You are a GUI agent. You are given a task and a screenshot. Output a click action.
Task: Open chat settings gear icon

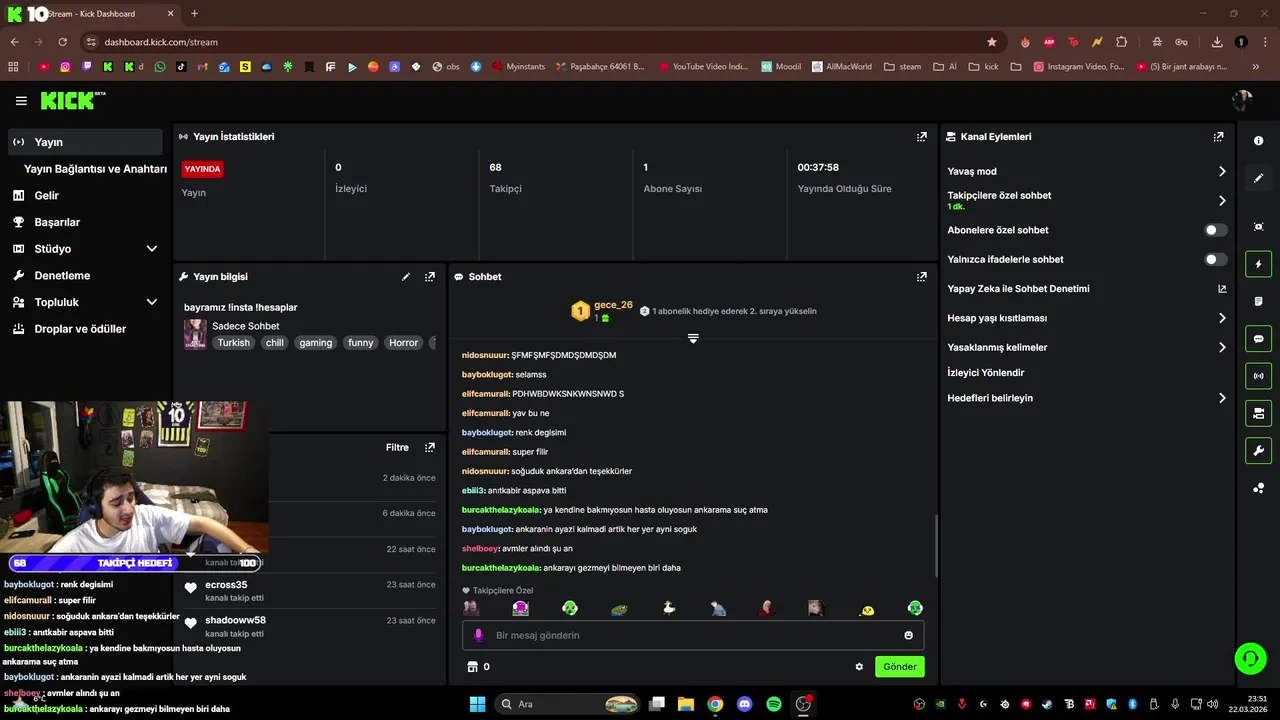click(x=859, y=667)
